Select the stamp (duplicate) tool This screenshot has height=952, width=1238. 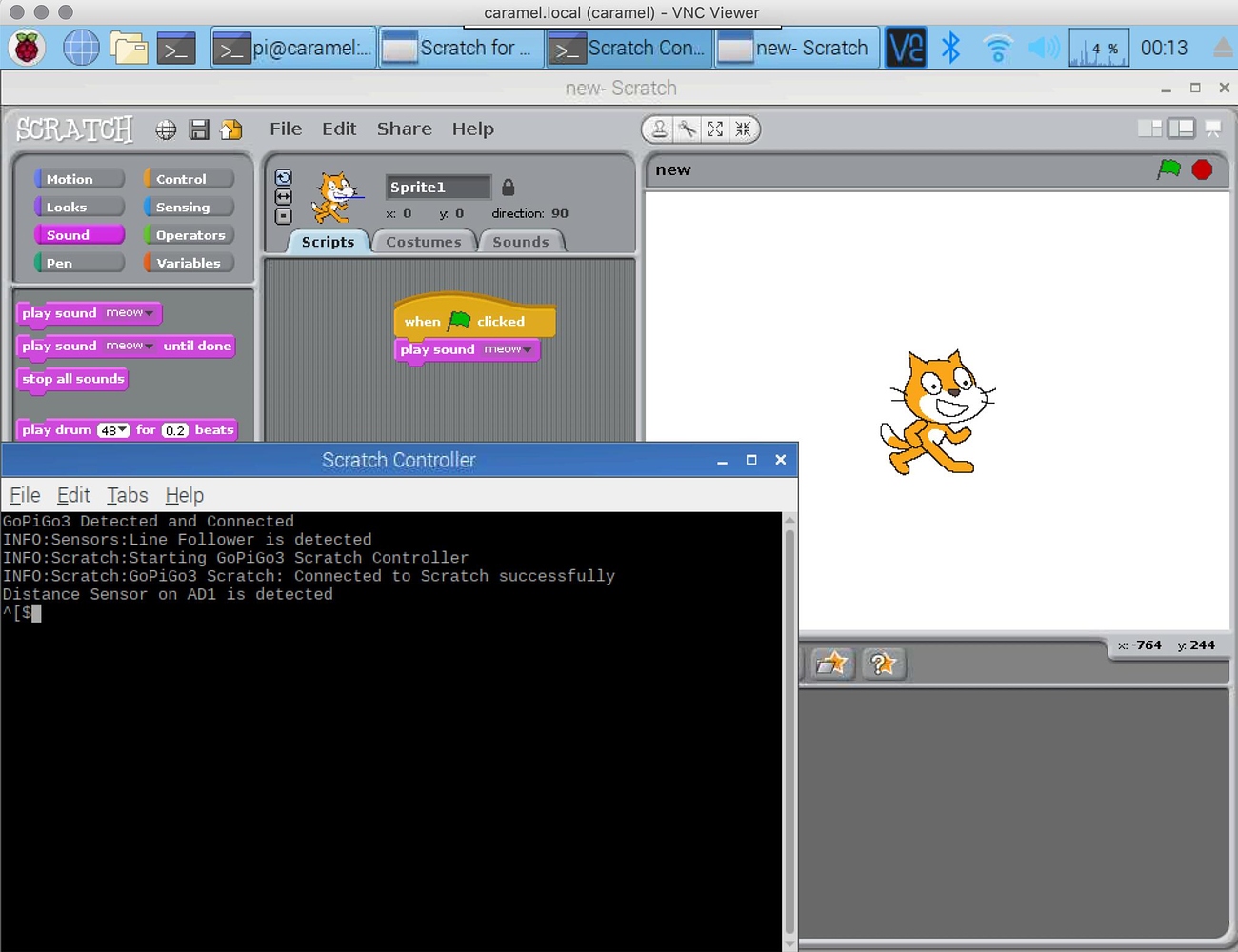pos(659,129)
